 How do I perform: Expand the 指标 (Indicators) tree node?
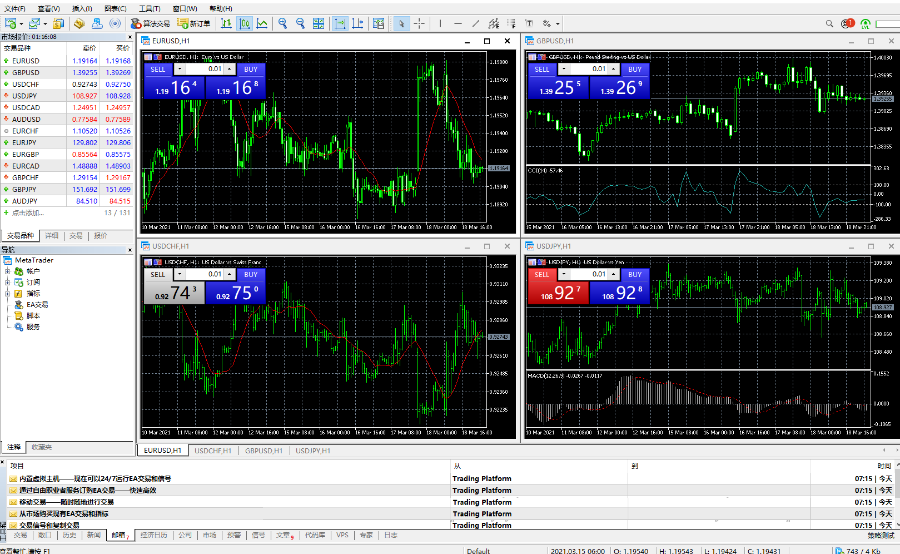pyautogui.click(x=7, y=293)
